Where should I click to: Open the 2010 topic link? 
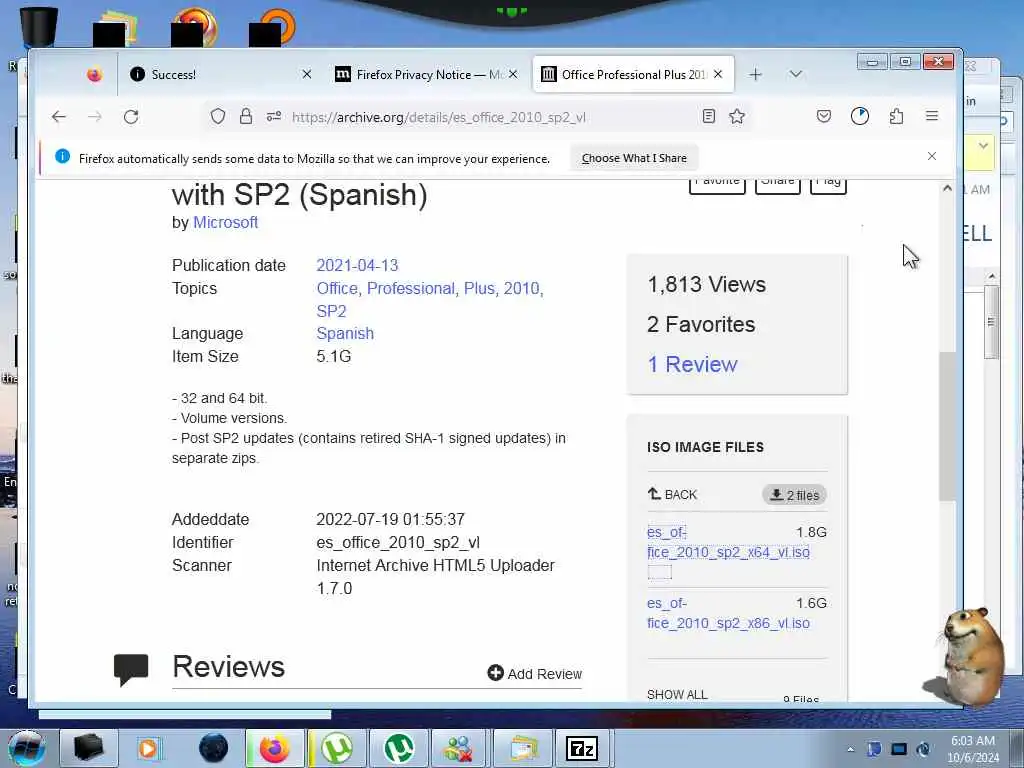[x=522, y=288]
